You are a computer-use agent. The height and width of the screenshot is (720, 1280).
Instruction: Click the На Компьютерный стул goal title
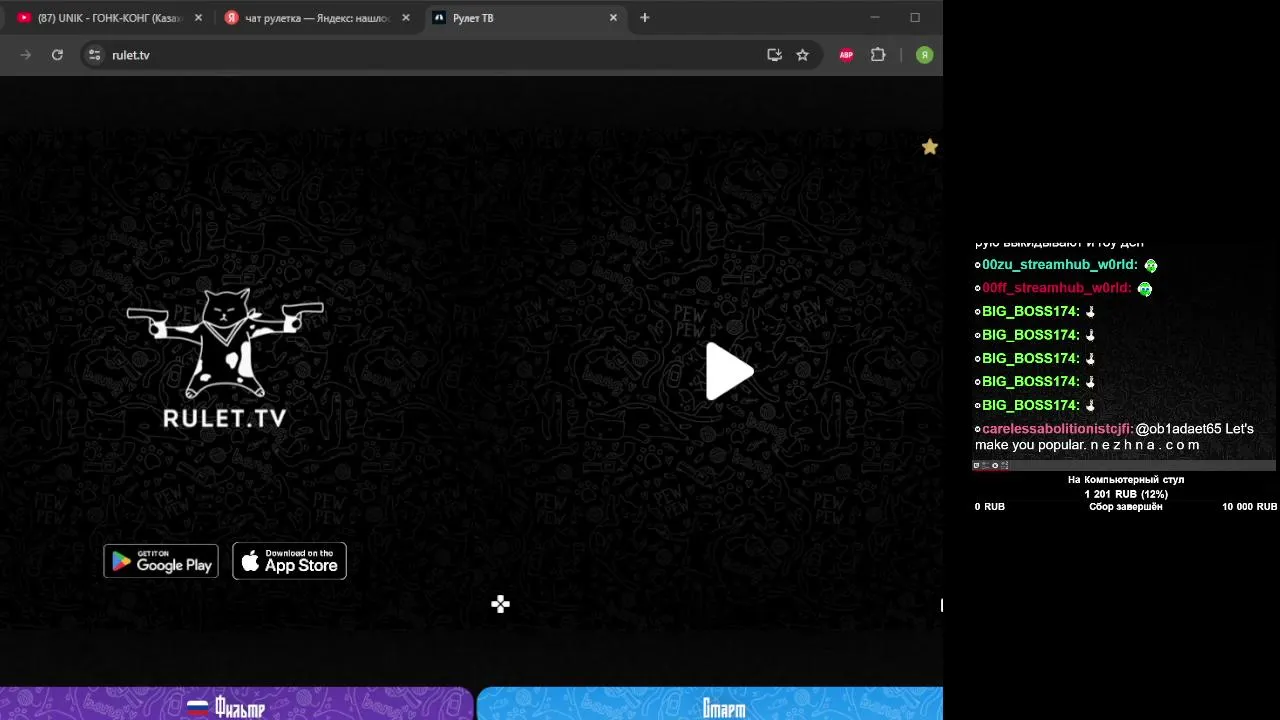(1126, 480)
